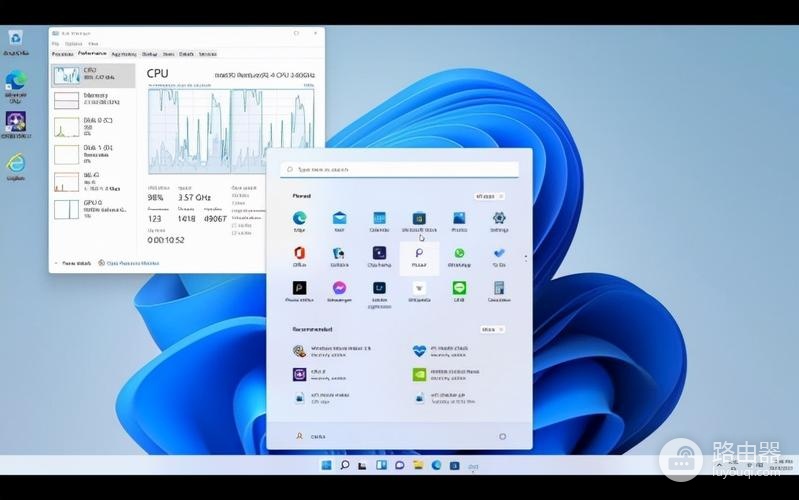Open App history tab in Task Manager
The width and height of the screenshot is (799, 500).
point(124,54)
